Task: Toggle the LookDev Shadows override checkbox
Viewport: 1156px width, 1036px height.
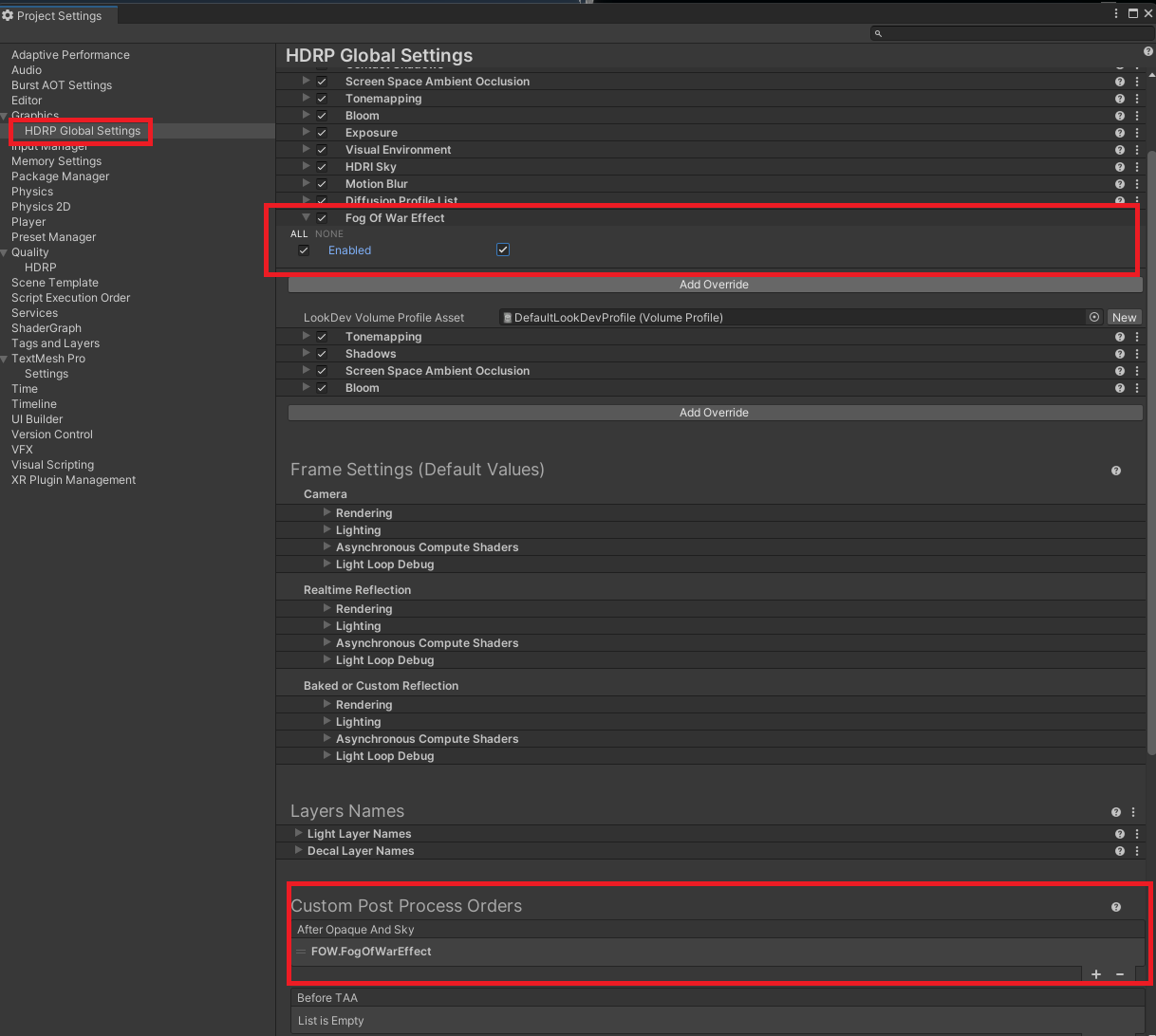Action: point(322,354)
